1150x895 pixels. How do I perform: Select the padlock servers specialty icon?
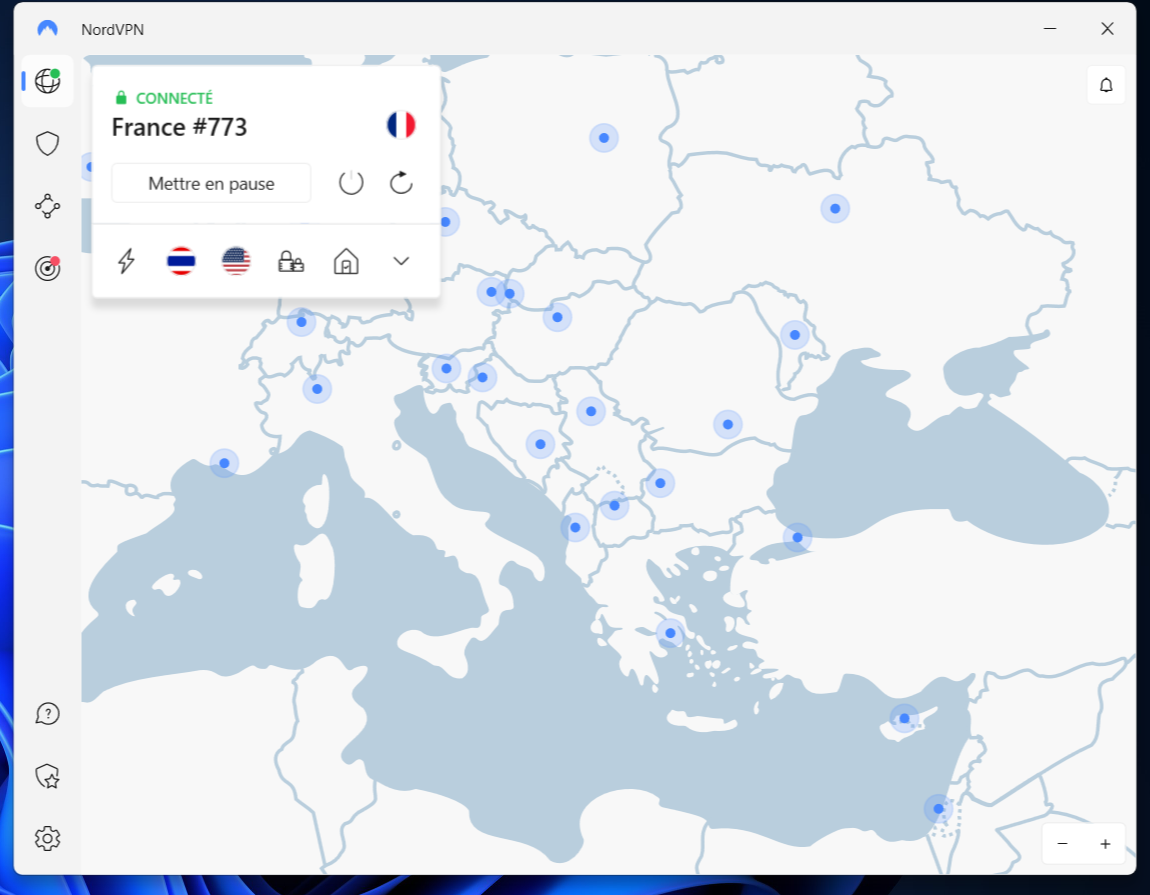(x=291, y=261)
